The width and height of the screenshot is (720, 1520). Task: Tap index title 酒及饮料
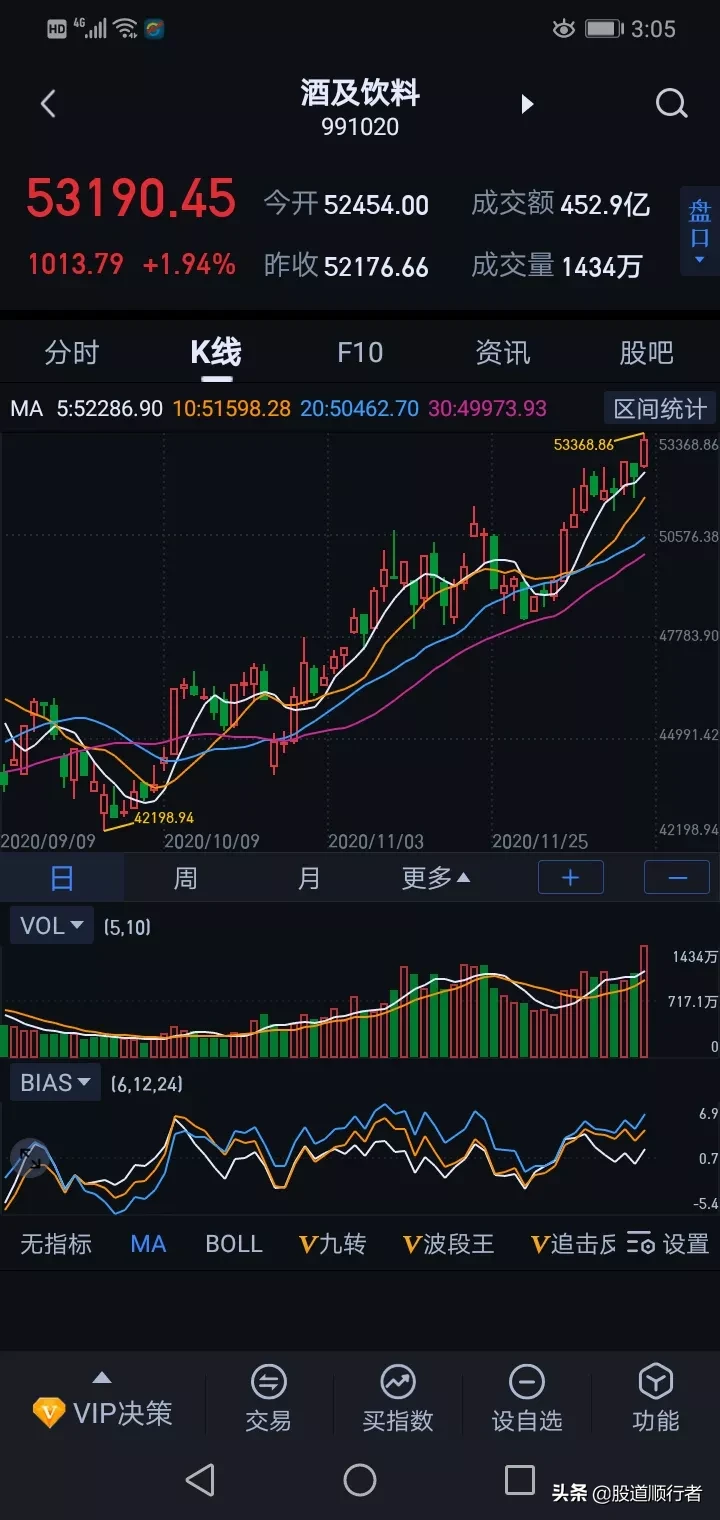click(360, 93)
